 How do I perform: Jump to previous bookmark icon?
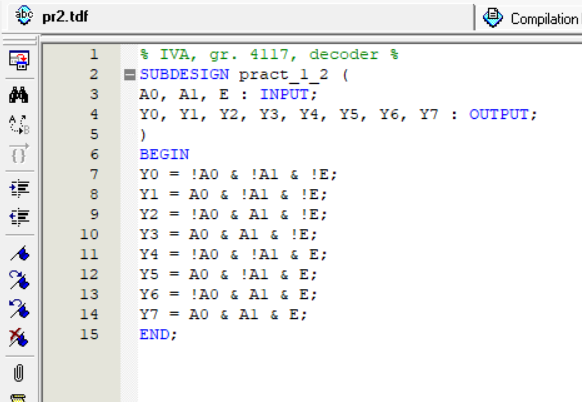[19, 309]
